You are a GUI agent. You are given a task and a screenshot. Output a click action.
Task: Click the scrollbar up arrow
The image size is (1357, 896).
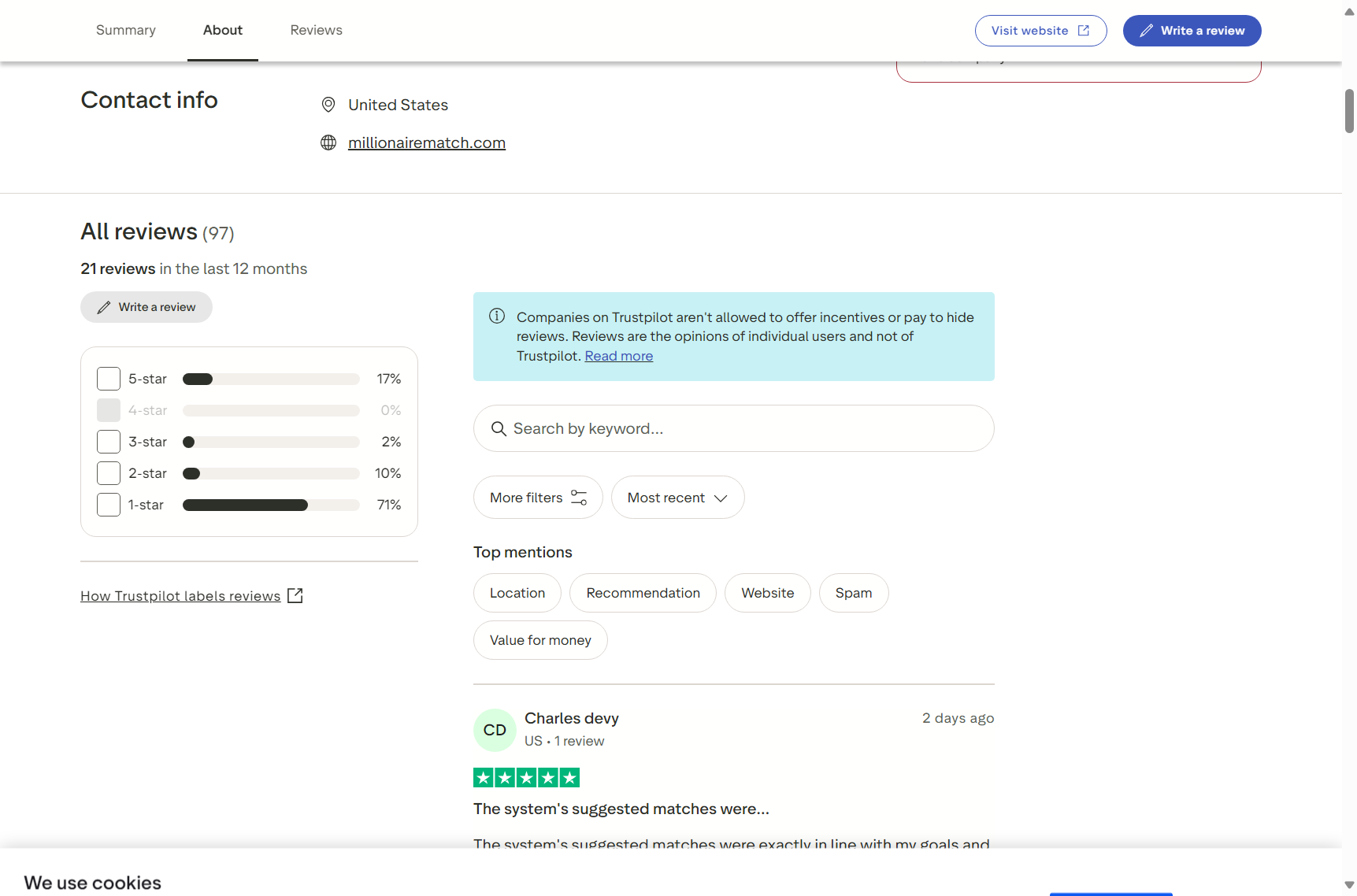(1349, 13)
